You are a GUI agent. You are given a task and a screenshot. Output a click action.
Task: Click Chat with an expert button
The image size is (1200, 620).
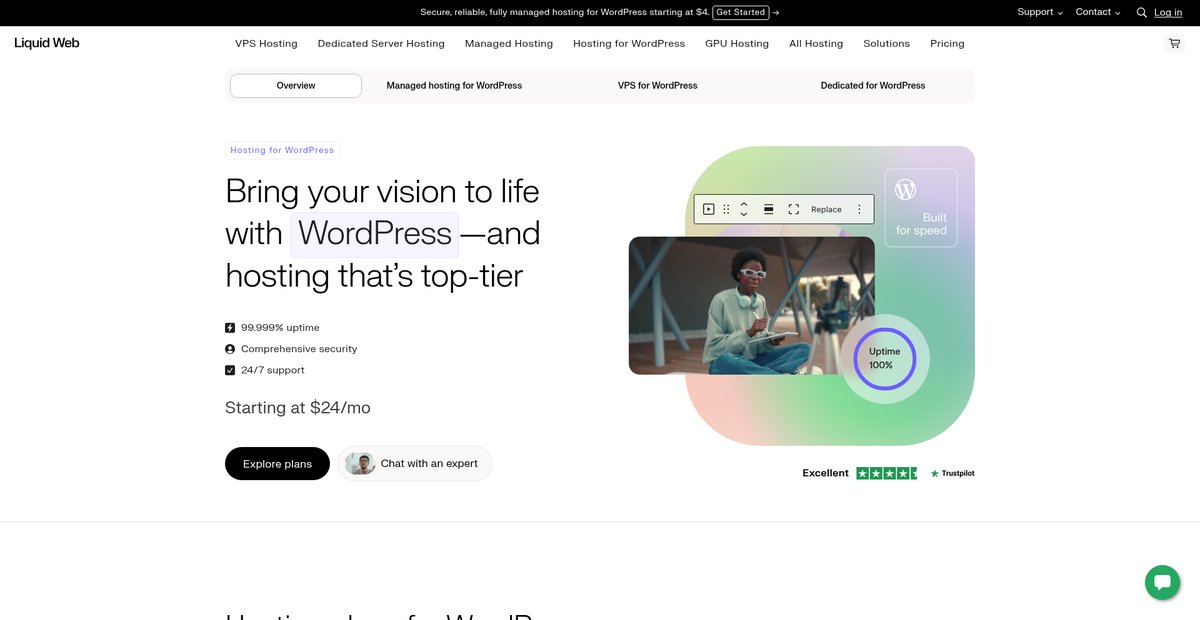coord(415,464)
